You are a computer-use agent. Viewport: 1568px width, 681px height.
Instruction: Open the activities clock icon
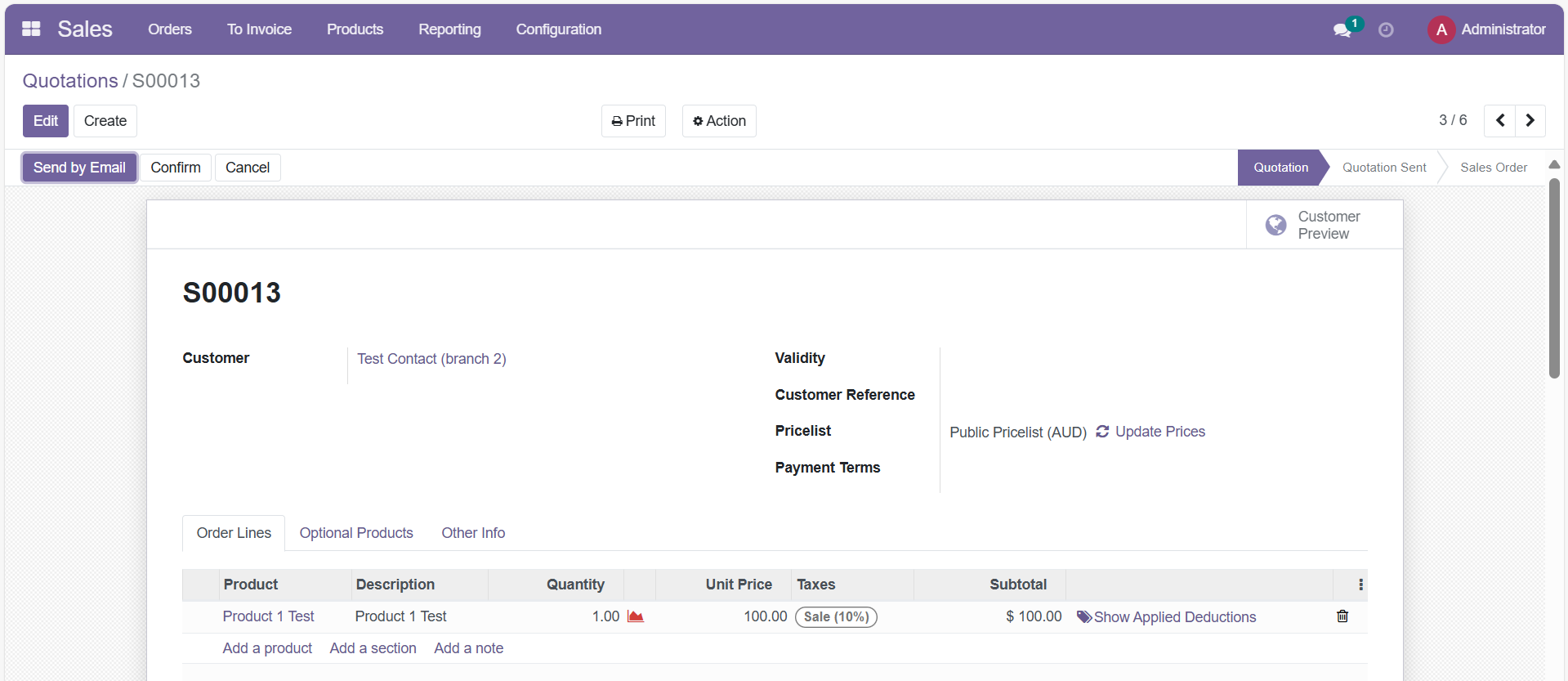pyautogui.click(x=1386, y=30)
